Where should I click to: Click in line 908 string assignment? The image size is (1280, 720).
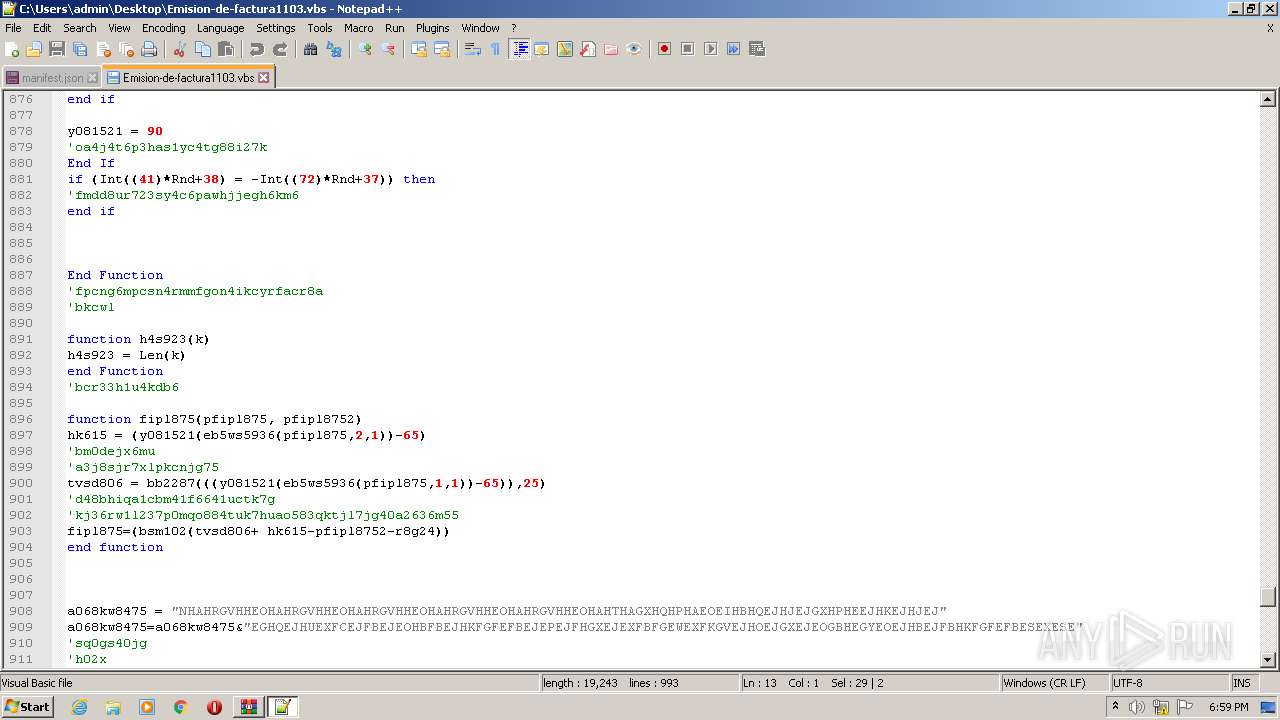507,611
